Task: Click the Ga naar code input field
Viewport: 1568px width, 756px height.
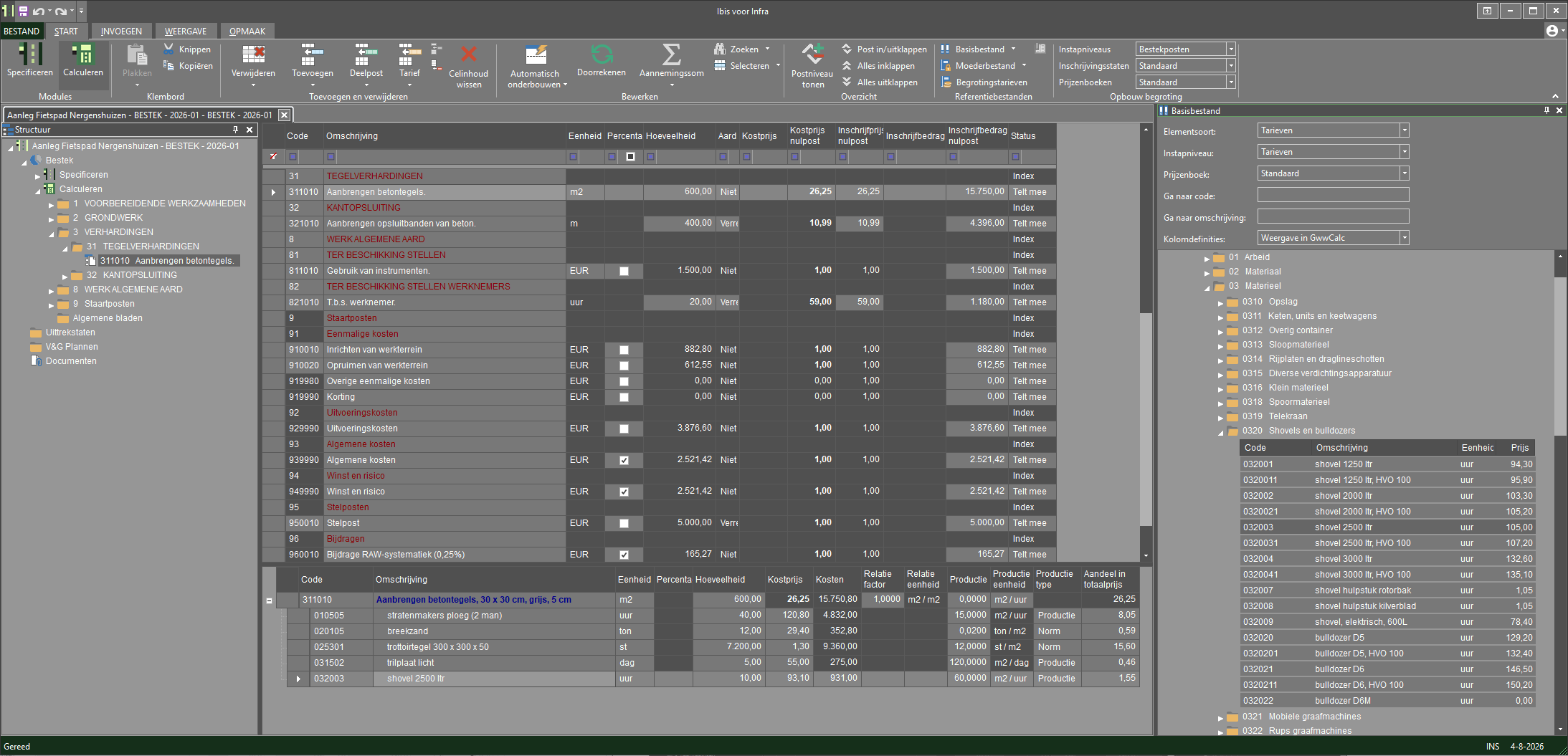Action: [1333, 195]
